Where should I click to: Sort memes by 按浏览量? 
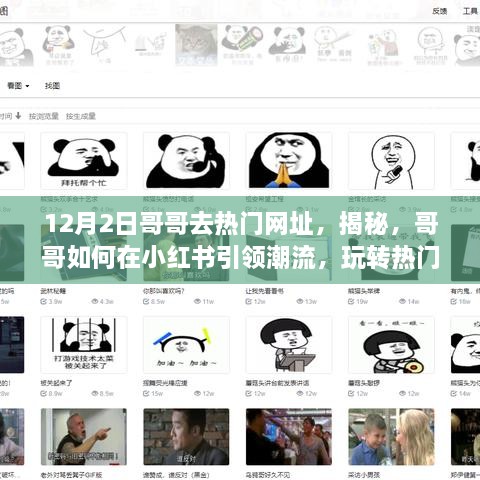click(44, 116)
